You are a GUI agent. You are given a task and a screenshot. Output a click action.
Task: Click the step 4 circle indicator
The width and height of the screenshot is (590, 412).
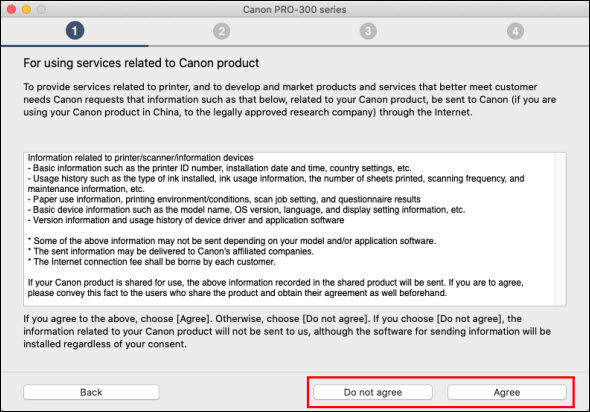(515, 31)
